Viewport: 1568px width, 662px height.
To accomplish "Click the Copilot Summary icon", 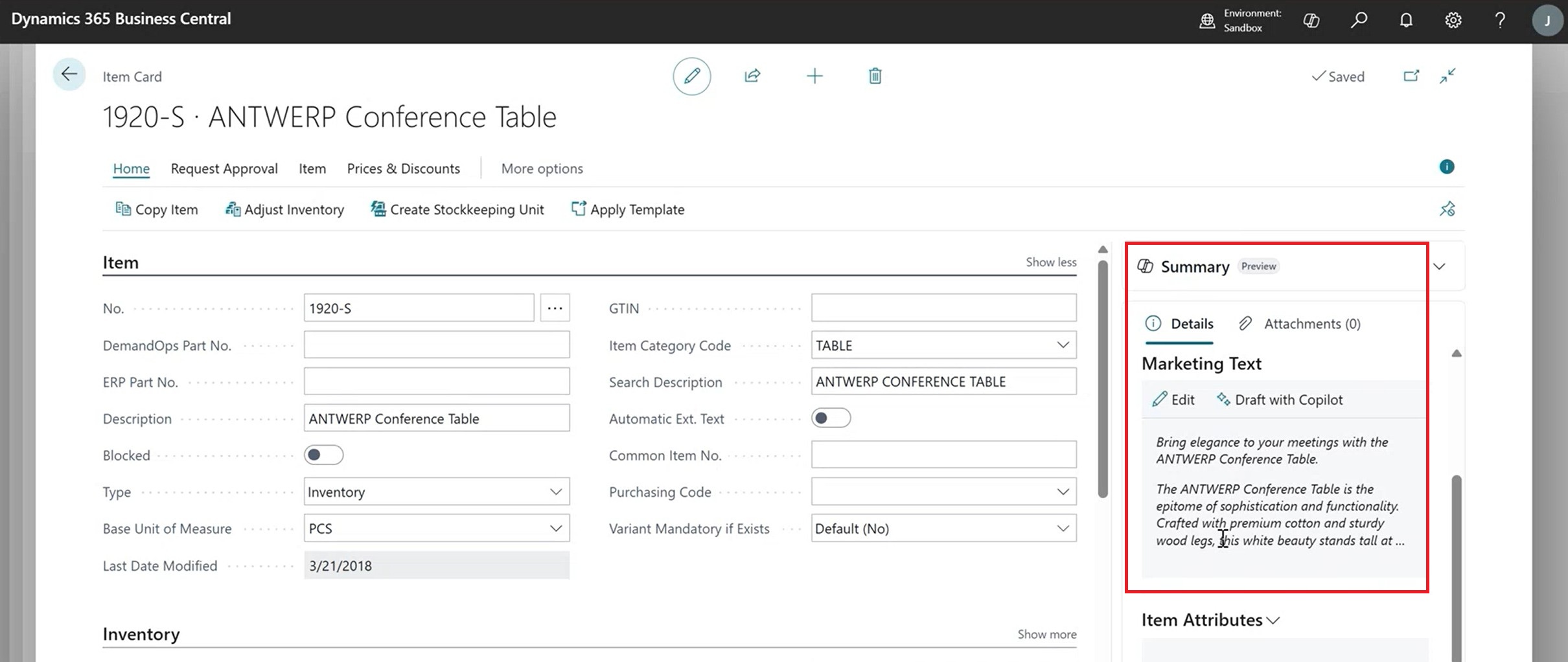I will point(1145,266).
